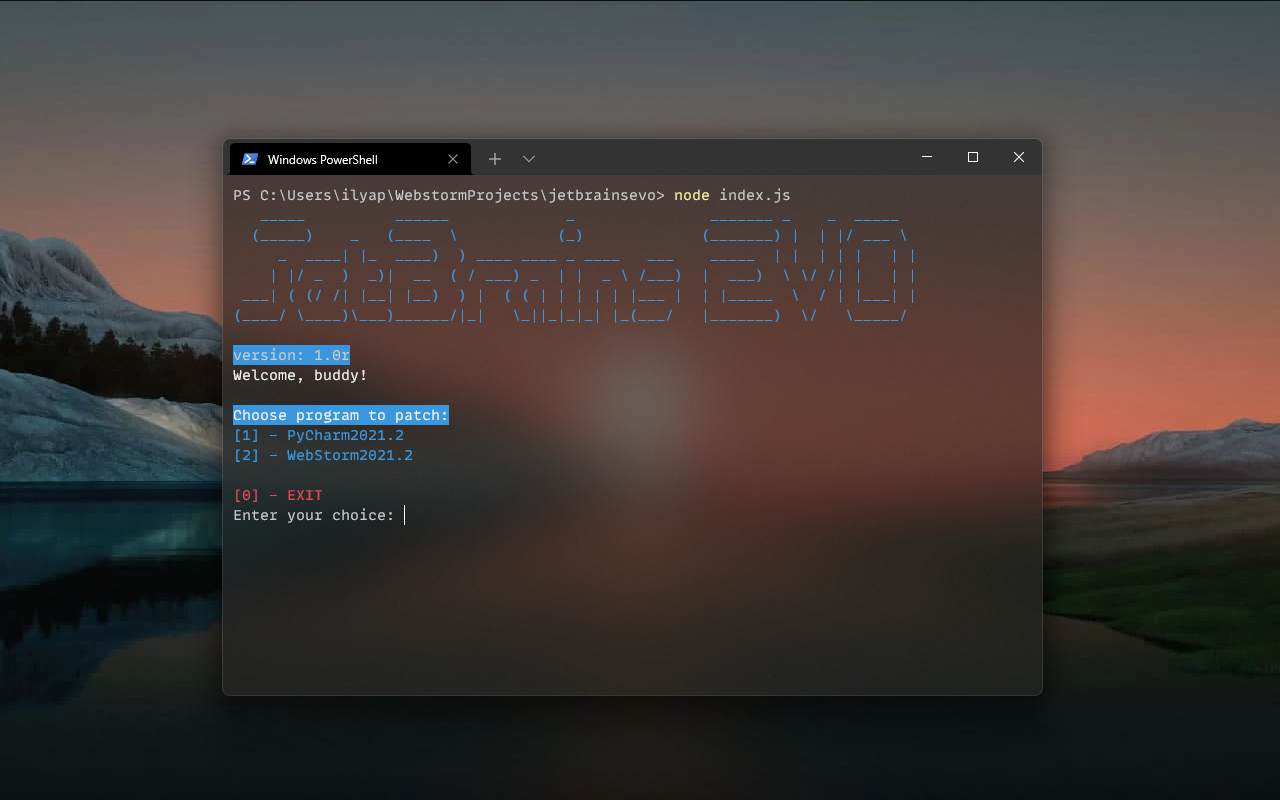Close the Windows PowerShell tab
This screenshot has height=800, width=1280.
tap(453, 158)
